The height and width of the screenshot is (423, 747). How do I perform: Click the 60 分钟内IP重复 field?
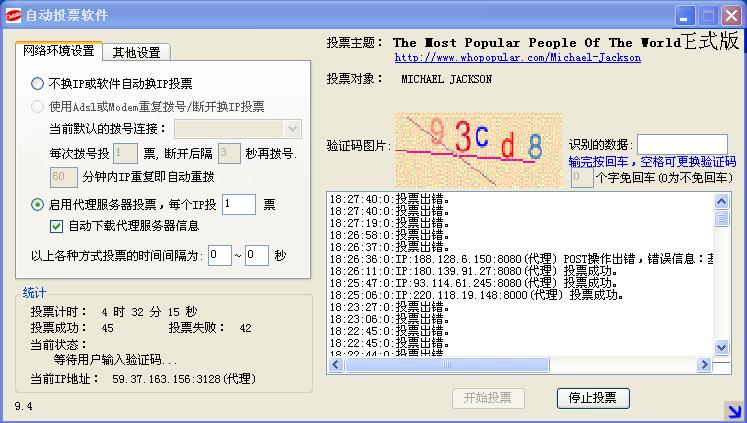coord(63,177)
